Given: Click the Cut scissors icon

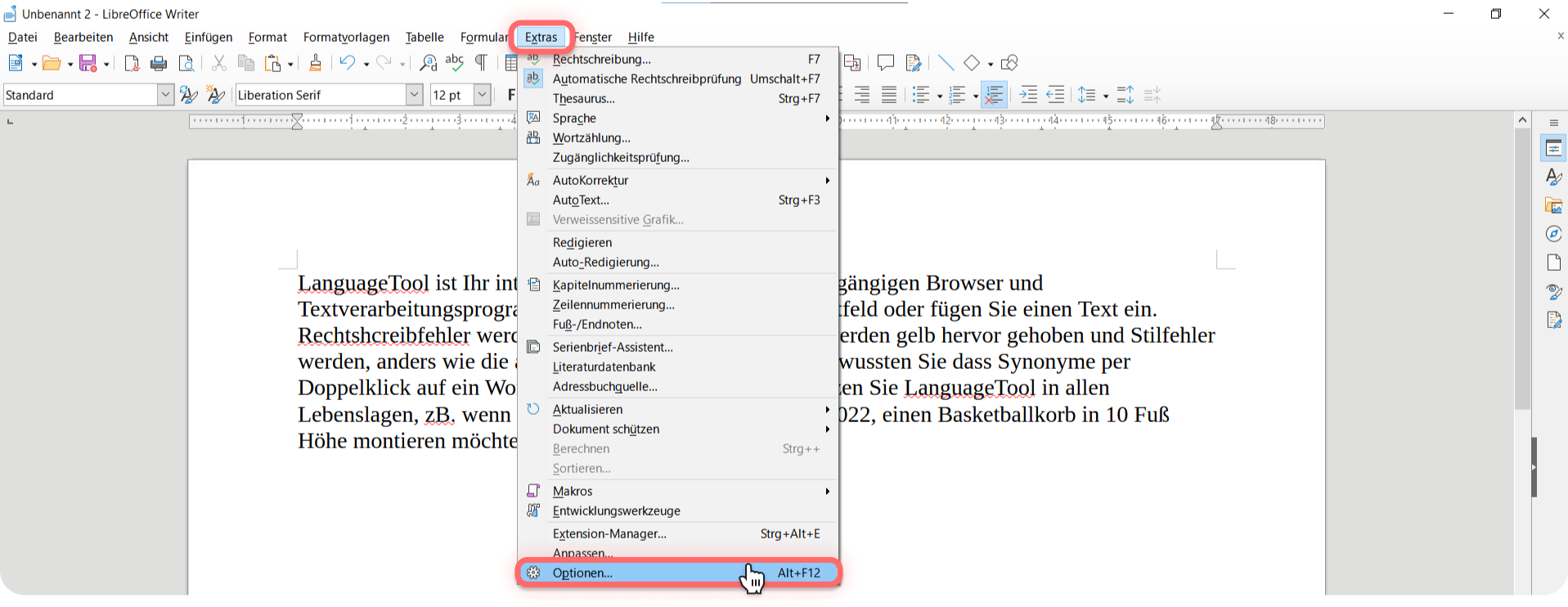Looking at the screenshot, I should (218, 63).
